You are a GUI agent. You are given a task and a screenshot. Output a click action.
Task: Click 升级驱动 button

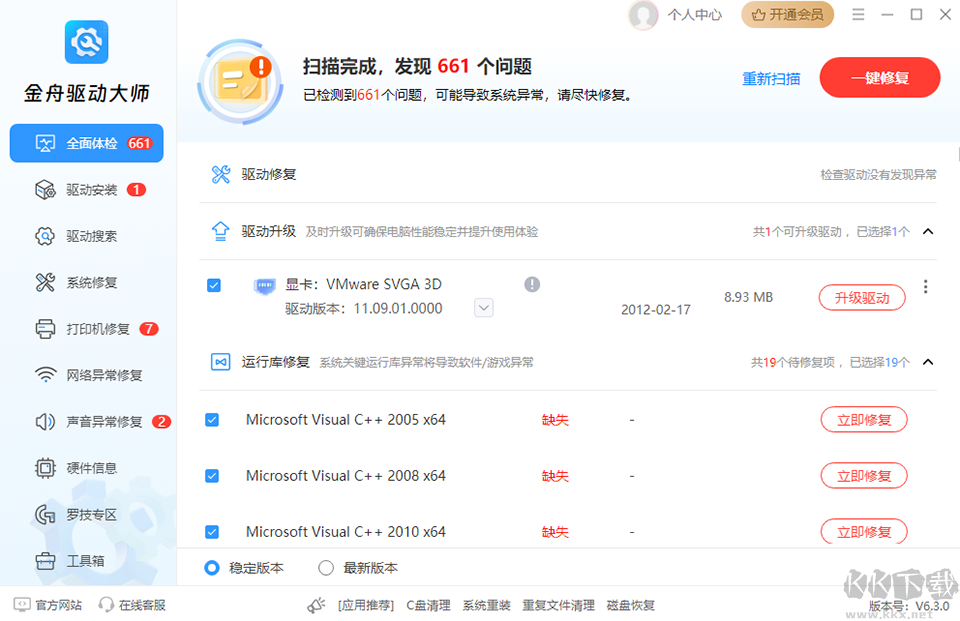click(x=862, y=298)
